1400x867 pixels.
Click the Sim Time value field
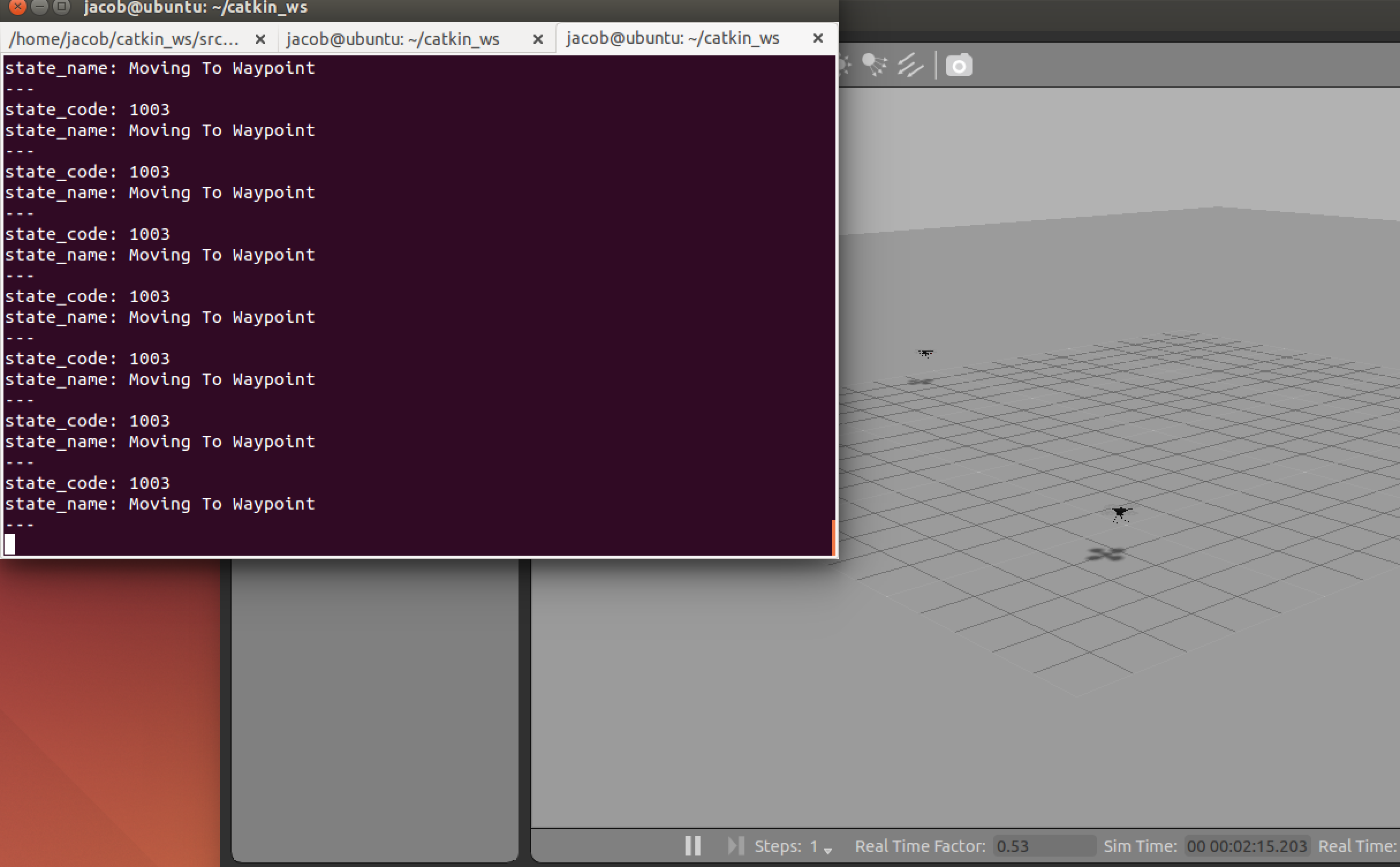(1247, 846)
